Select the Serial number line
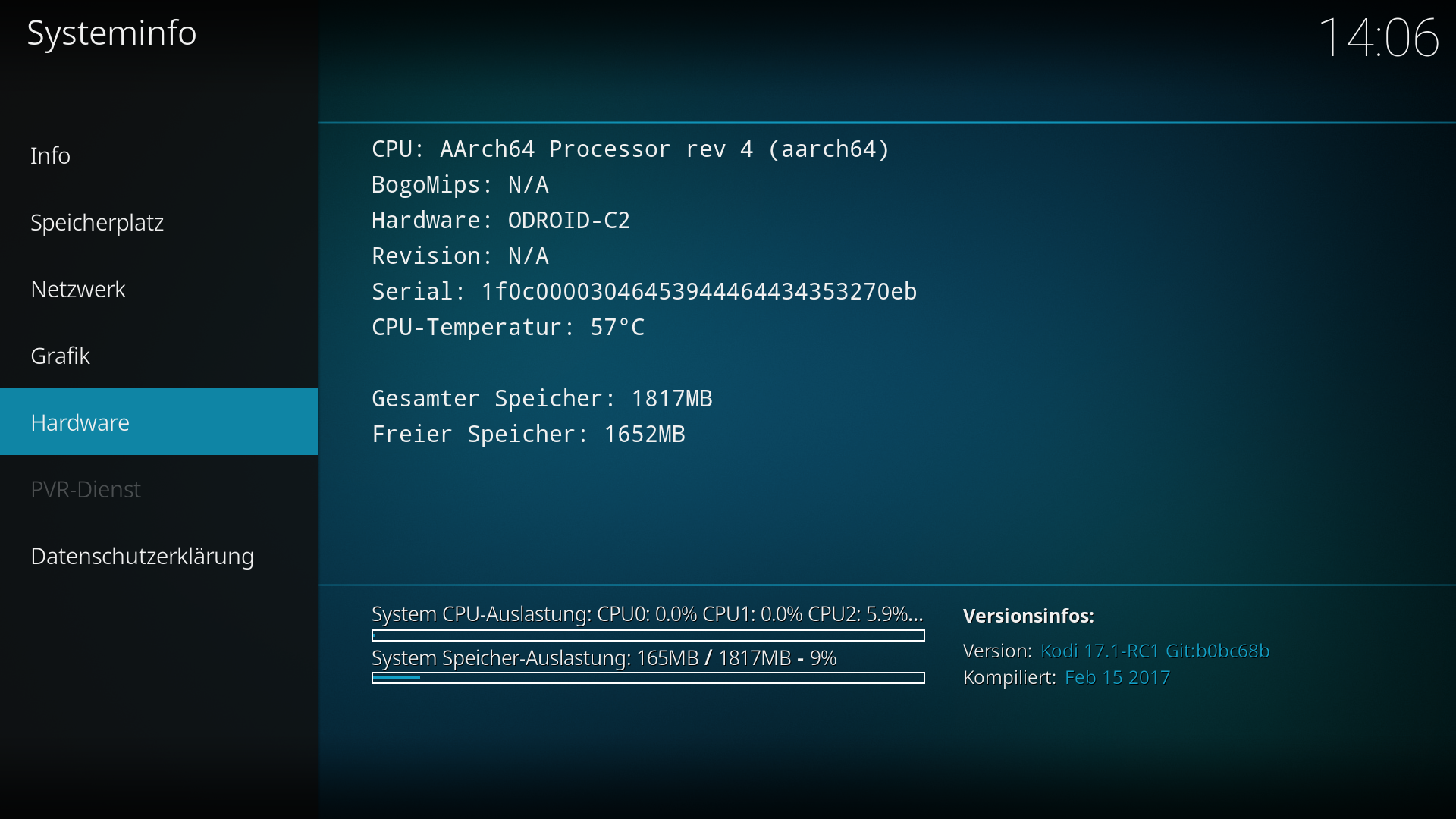This screenshot has width=1456, height=819. click(645, 291)
